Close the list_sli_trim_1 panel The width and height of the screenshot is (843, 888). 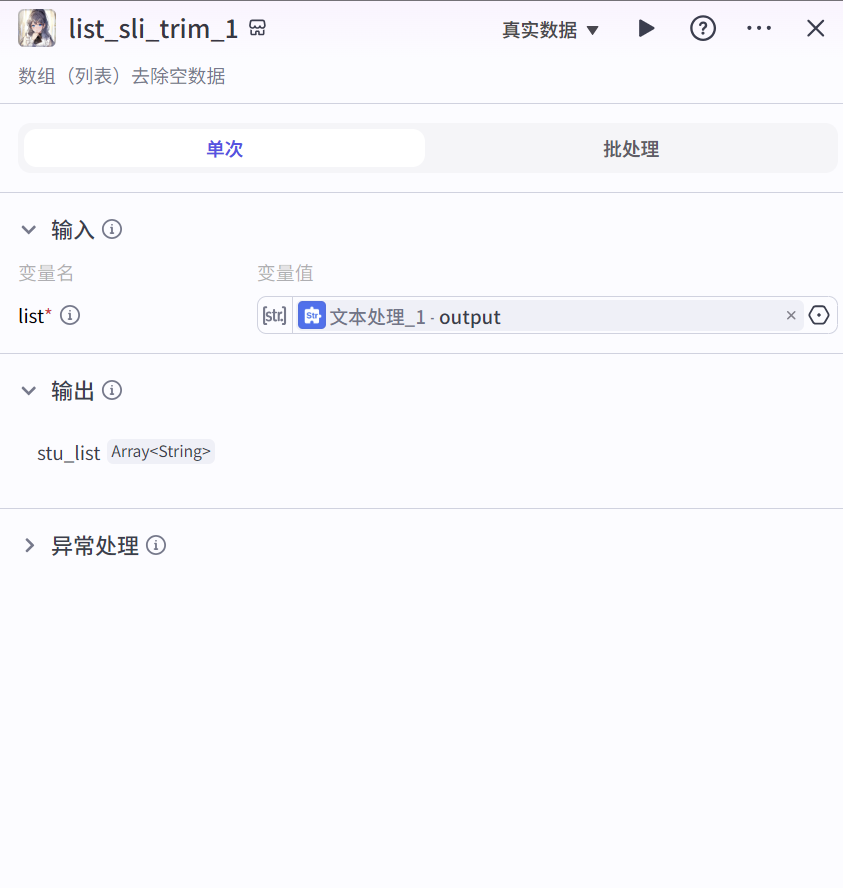pyautogui.click(x=815, y=28)
